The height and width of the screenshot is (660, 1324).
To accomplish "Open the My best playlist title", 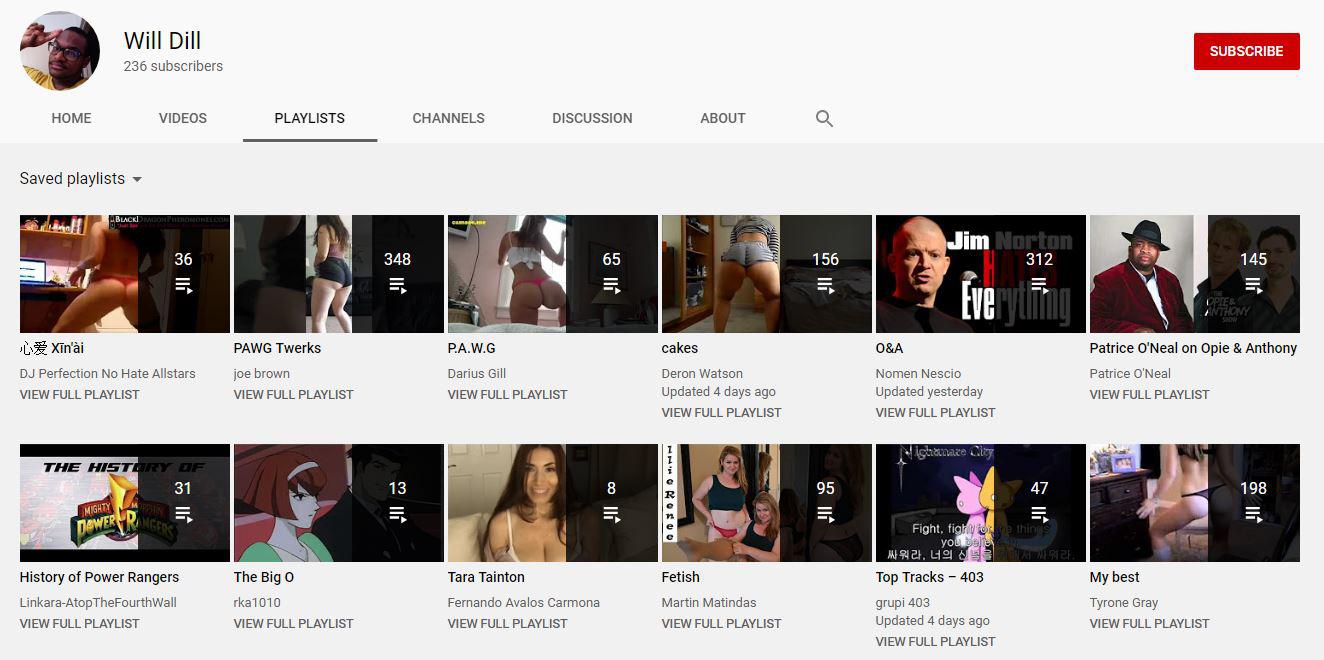I will pyautogui.click(x=1115, y=577).
